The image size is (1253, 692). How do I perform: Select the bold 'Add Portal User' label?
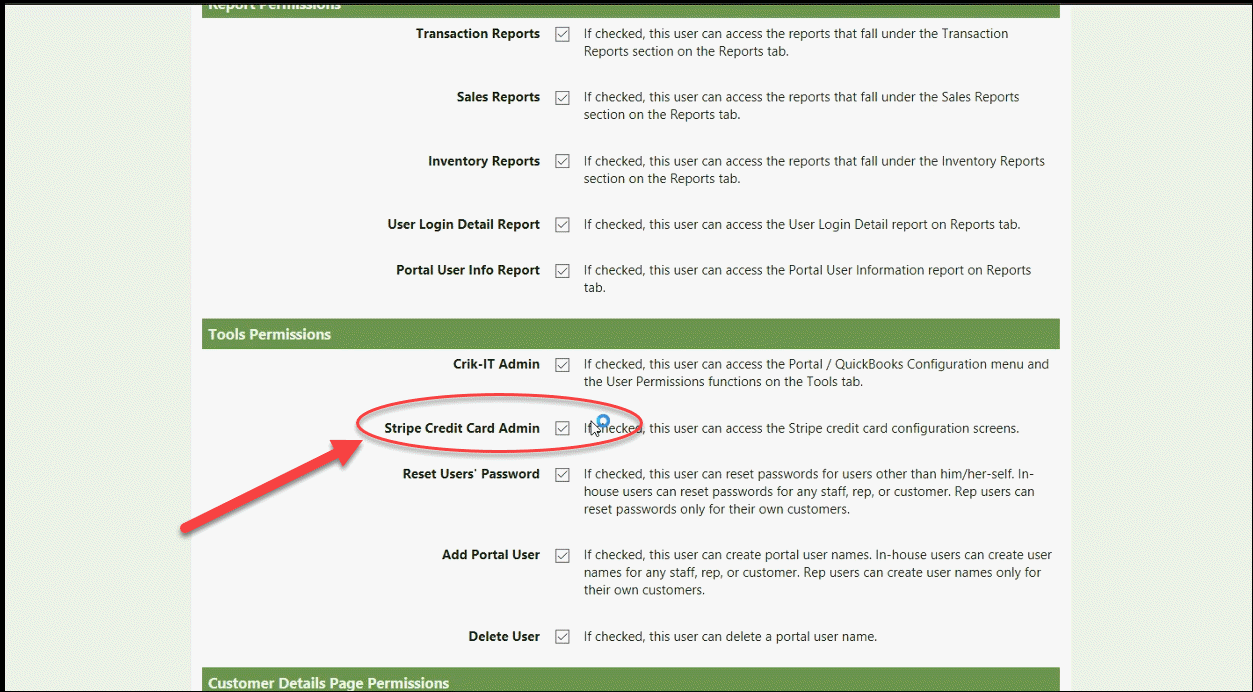pyautogui.click(x=490, y=555)
